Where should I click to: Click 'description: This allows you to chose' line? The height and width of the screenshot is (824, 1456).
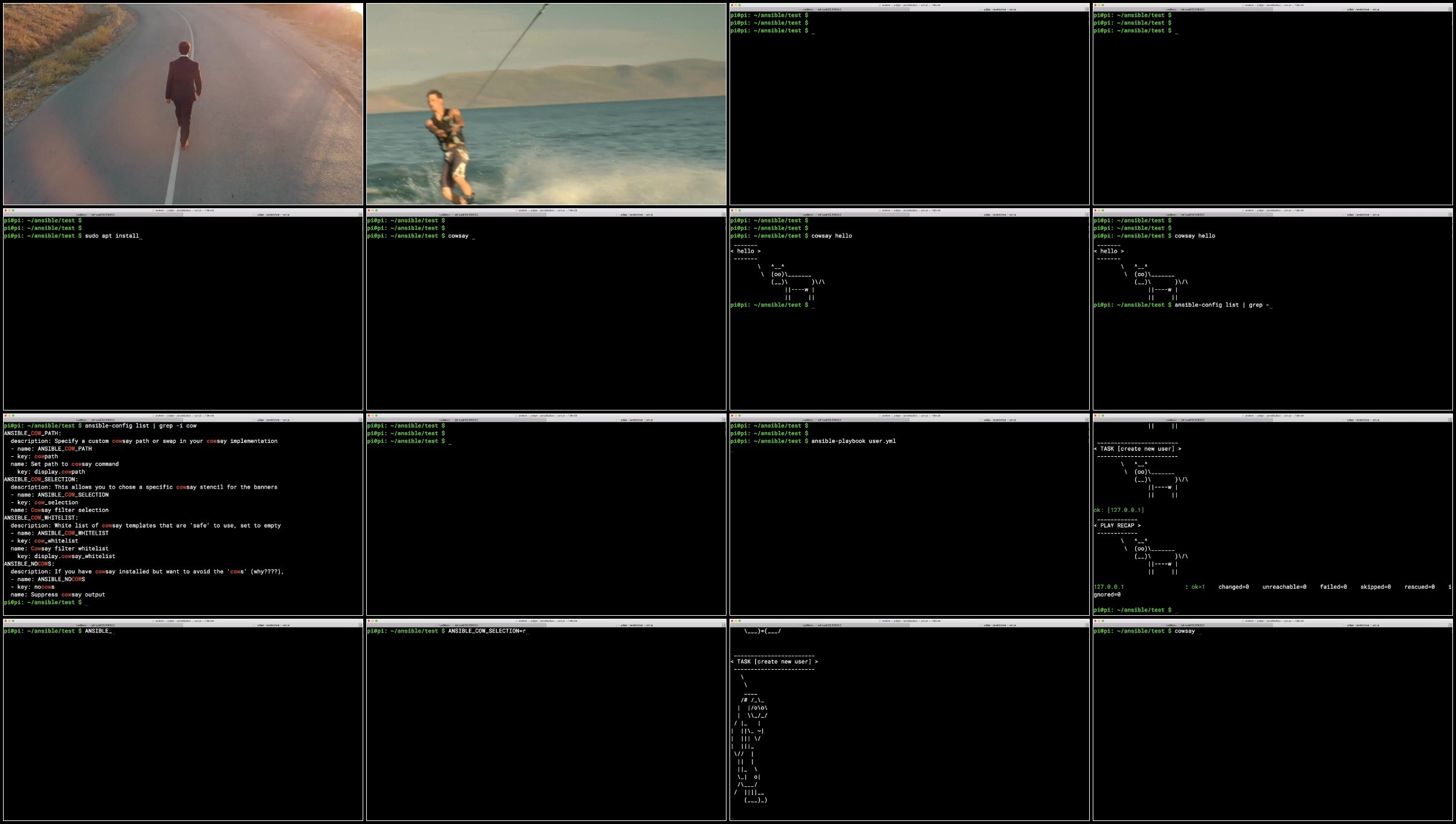click(x=143, y=487)
